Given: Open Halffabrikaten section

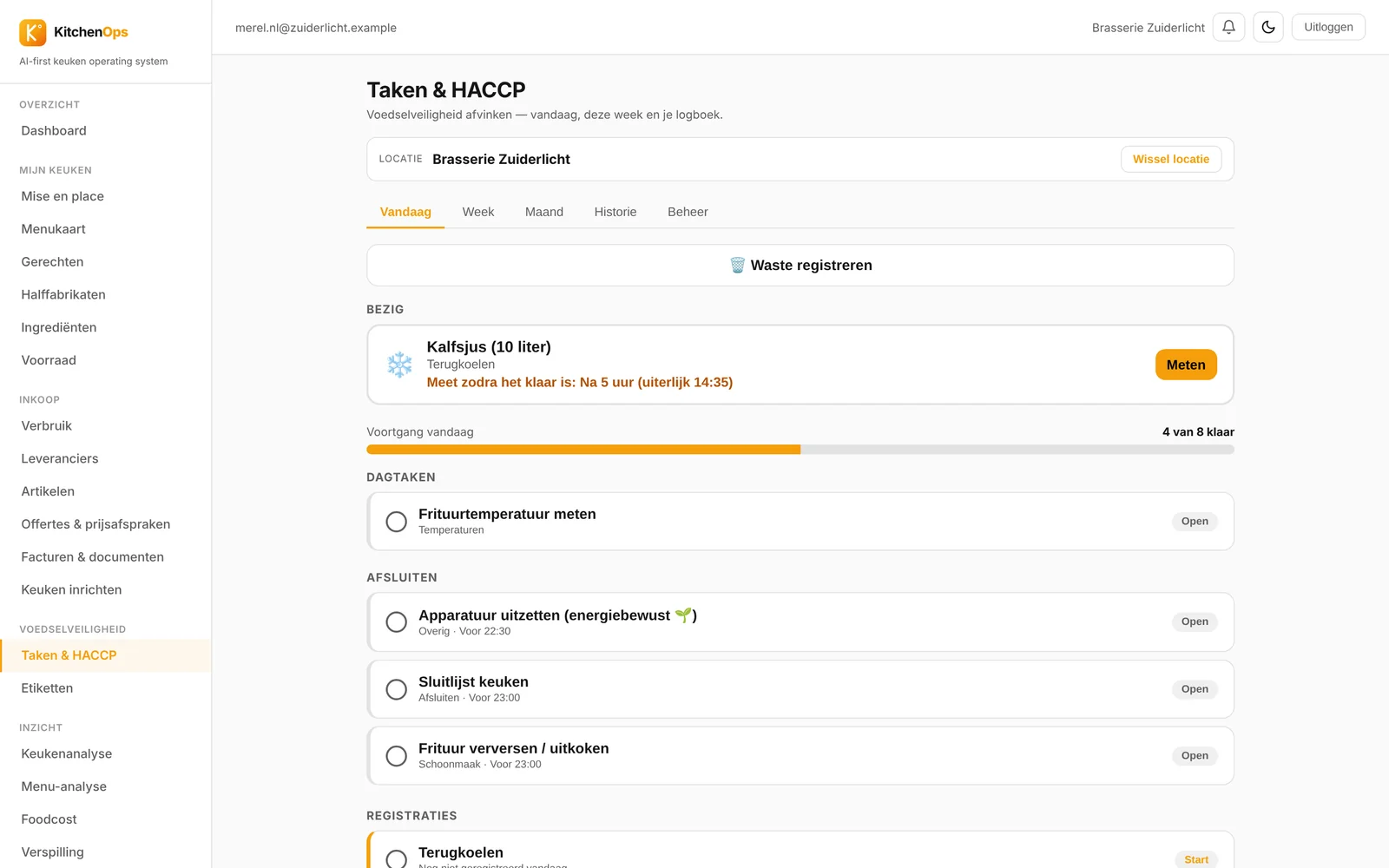Looking at the screenshot, I should pos(63,295).
